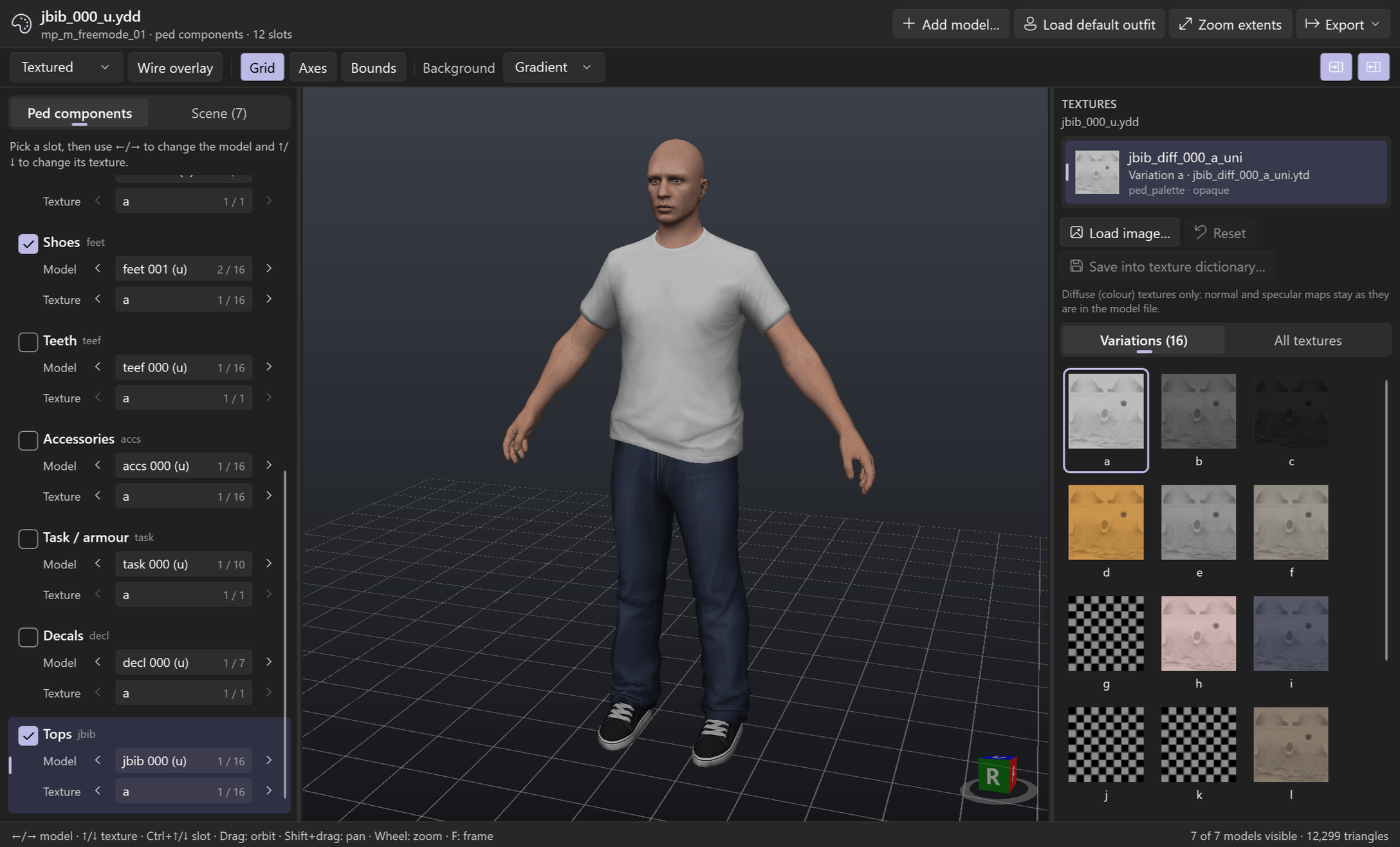Image resolution: width=1400 pixels, height=847 pixels.
Task: Toggle the right panel layout icon
Action: (1374, 67)
